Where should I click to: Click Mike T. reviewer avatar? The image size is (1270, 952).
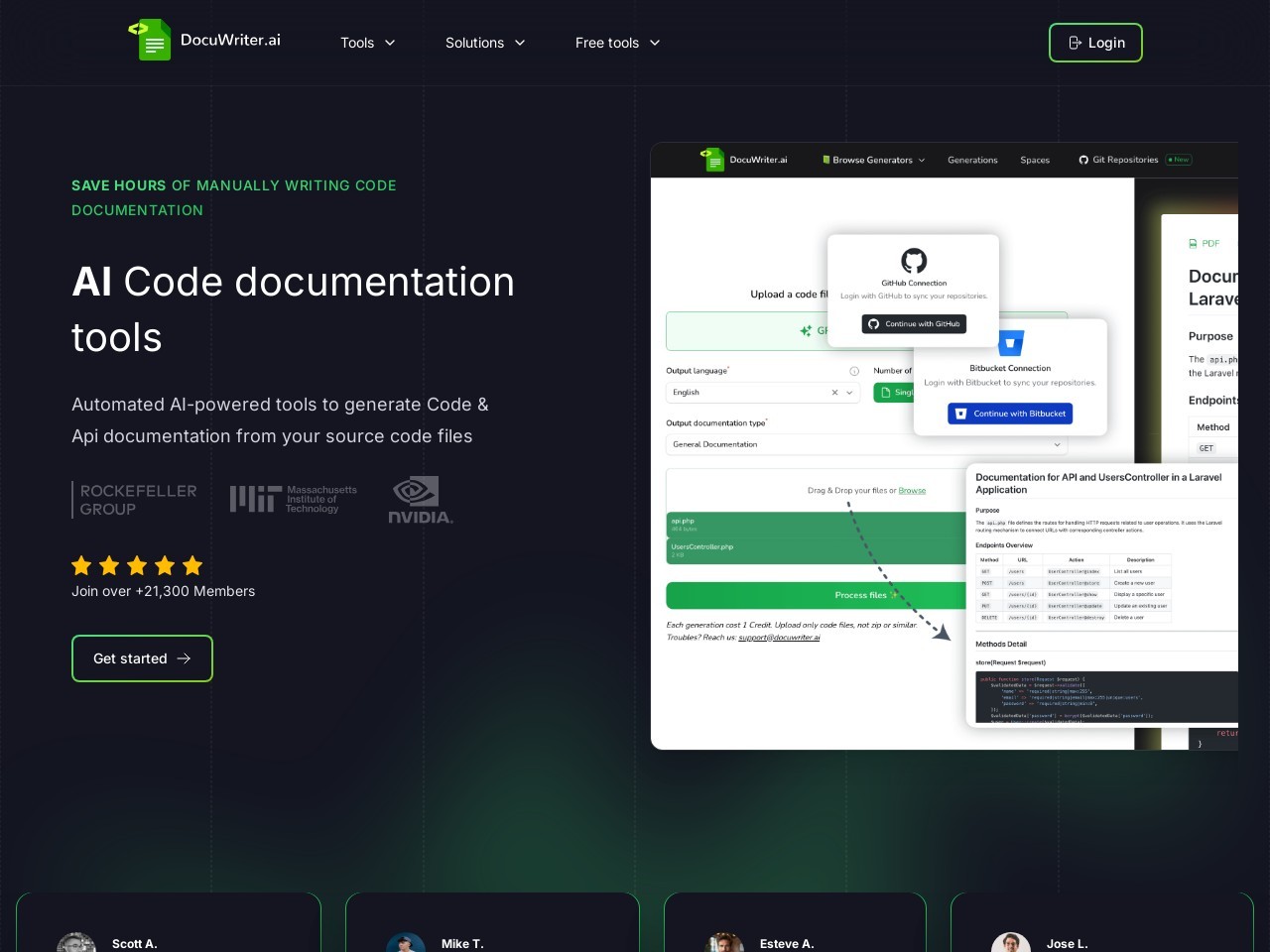406,942
